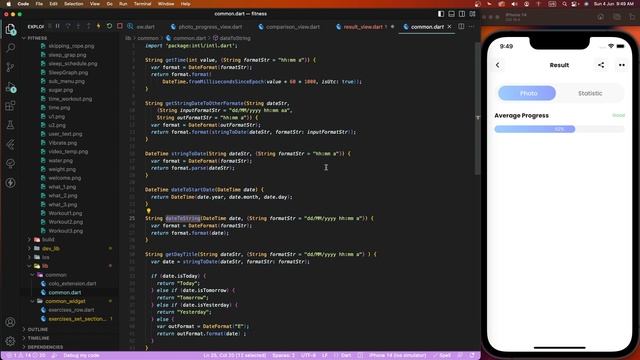This screenshot has height=360, width=640.
Task: Expand the OUTLINE section
Action: tap(38, 329)
